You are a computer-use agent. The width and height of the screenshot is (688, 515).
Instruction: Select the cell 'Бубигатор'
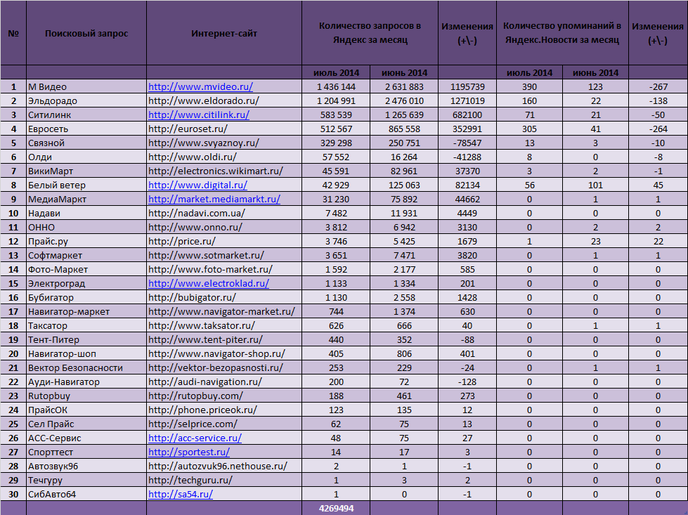[86, 297]
